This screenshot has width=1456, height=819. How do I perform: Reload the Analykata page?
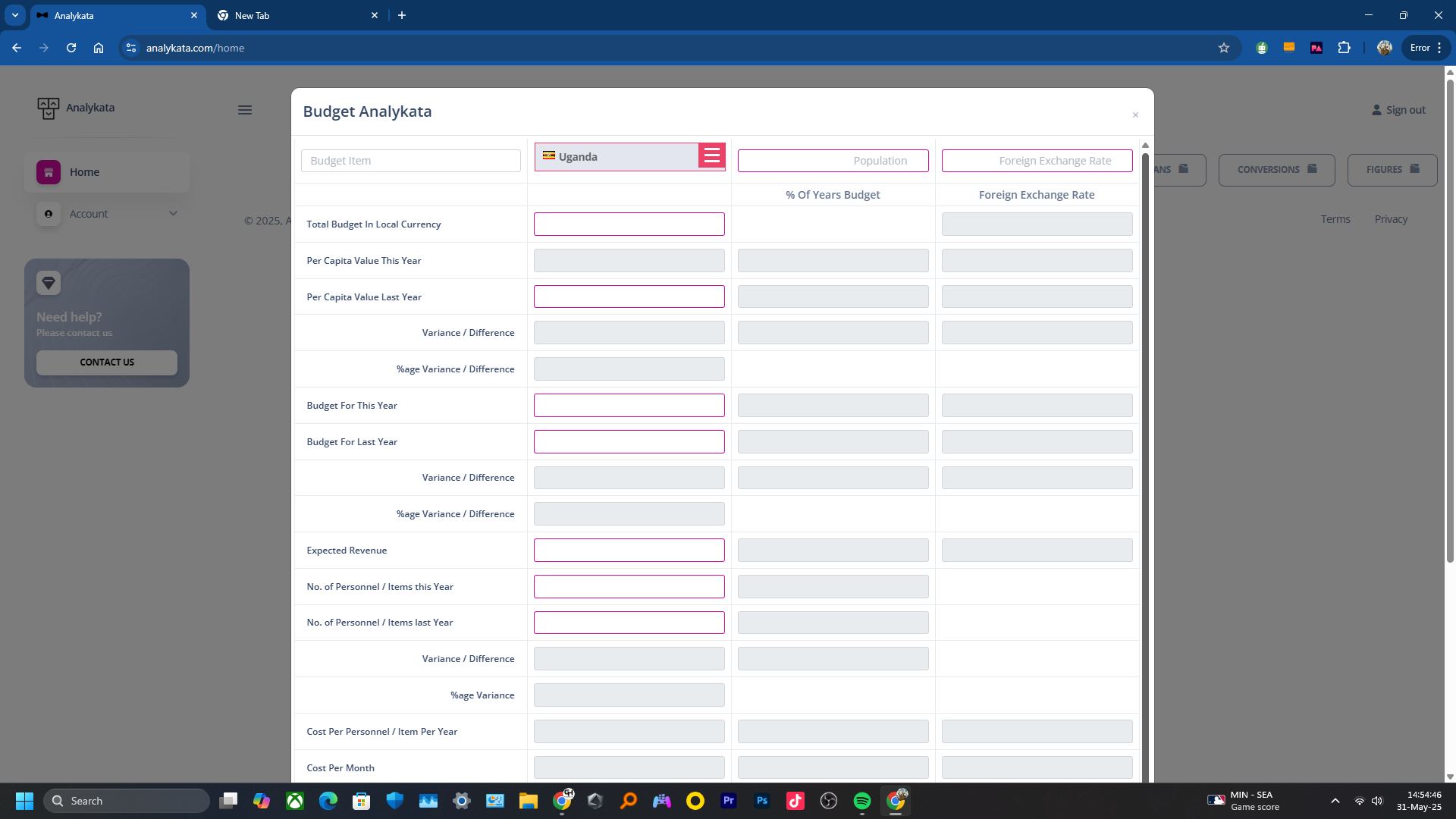coord(71,48)
